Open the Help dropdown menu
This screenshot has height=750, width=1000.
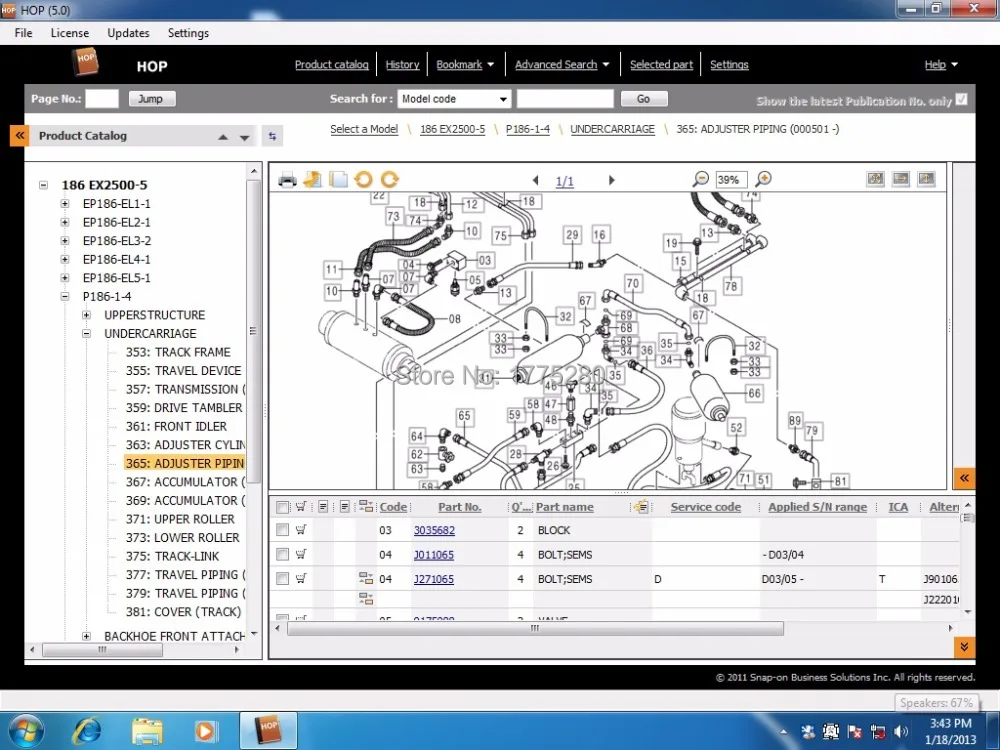click(x=941, y=64)
